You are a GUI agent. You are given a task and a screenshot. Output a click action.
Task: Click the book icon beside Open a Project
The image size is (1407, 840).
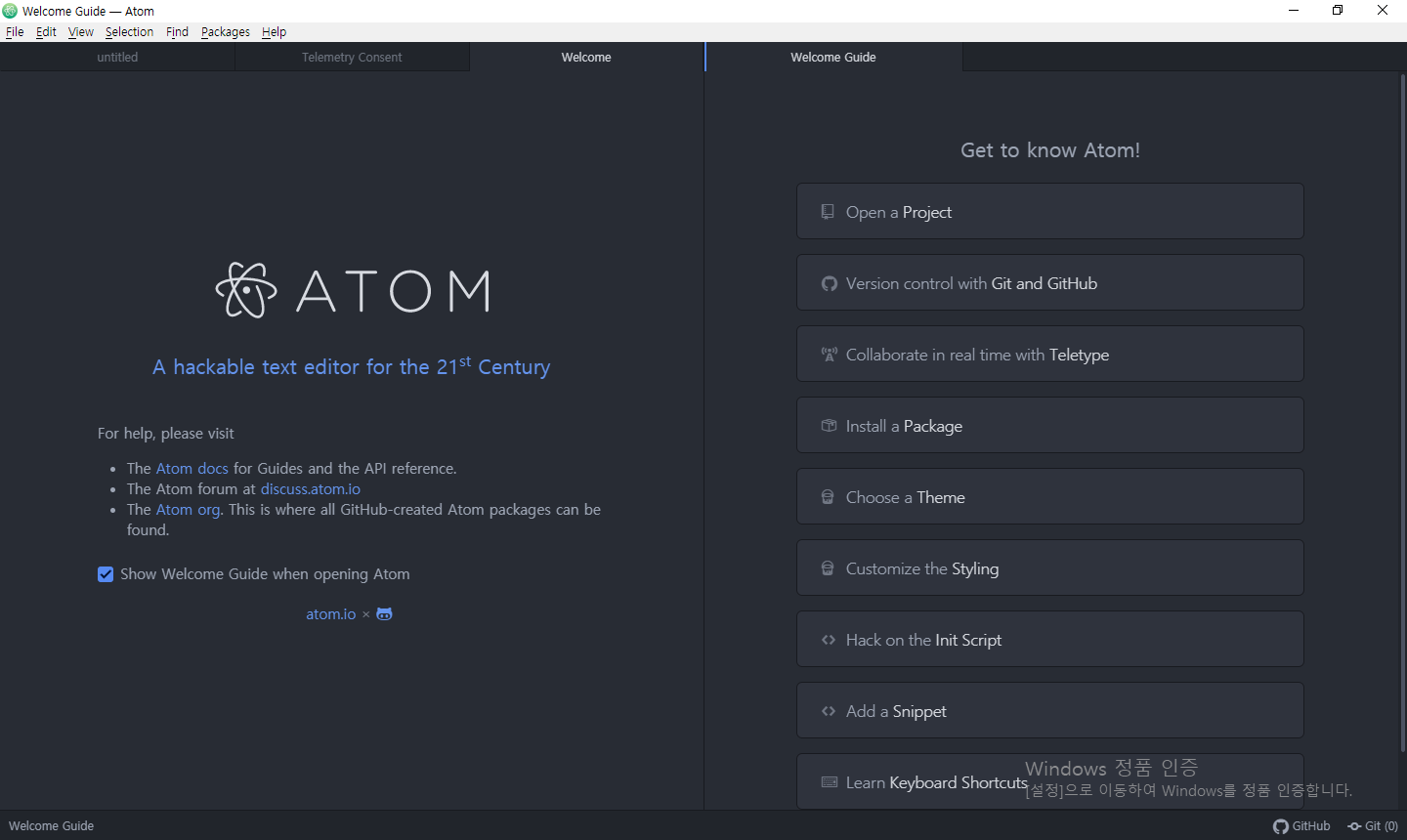(x=828, y=212)
